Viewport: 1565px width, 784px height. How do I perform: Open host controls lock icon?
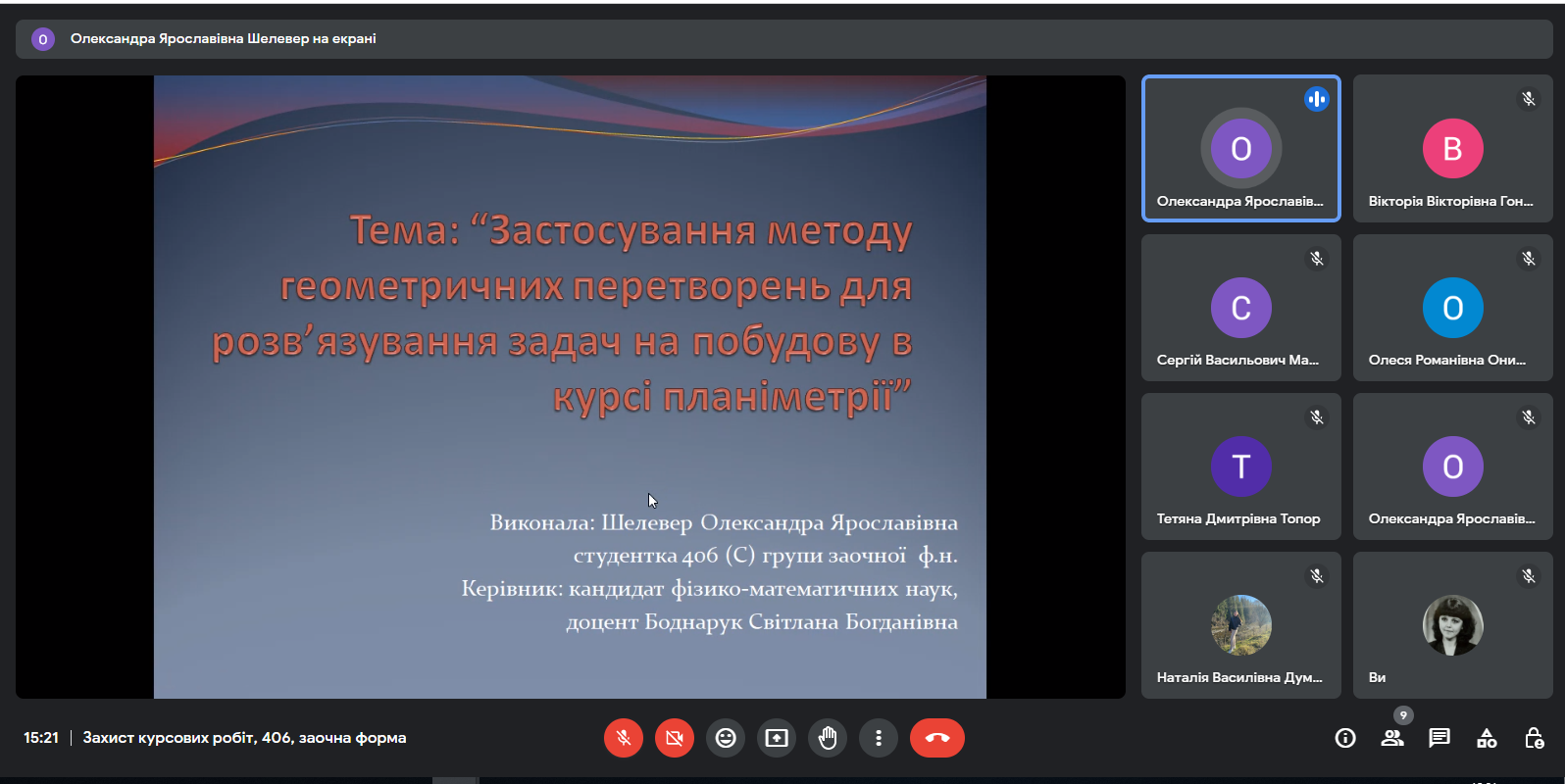click(1534, 738)
